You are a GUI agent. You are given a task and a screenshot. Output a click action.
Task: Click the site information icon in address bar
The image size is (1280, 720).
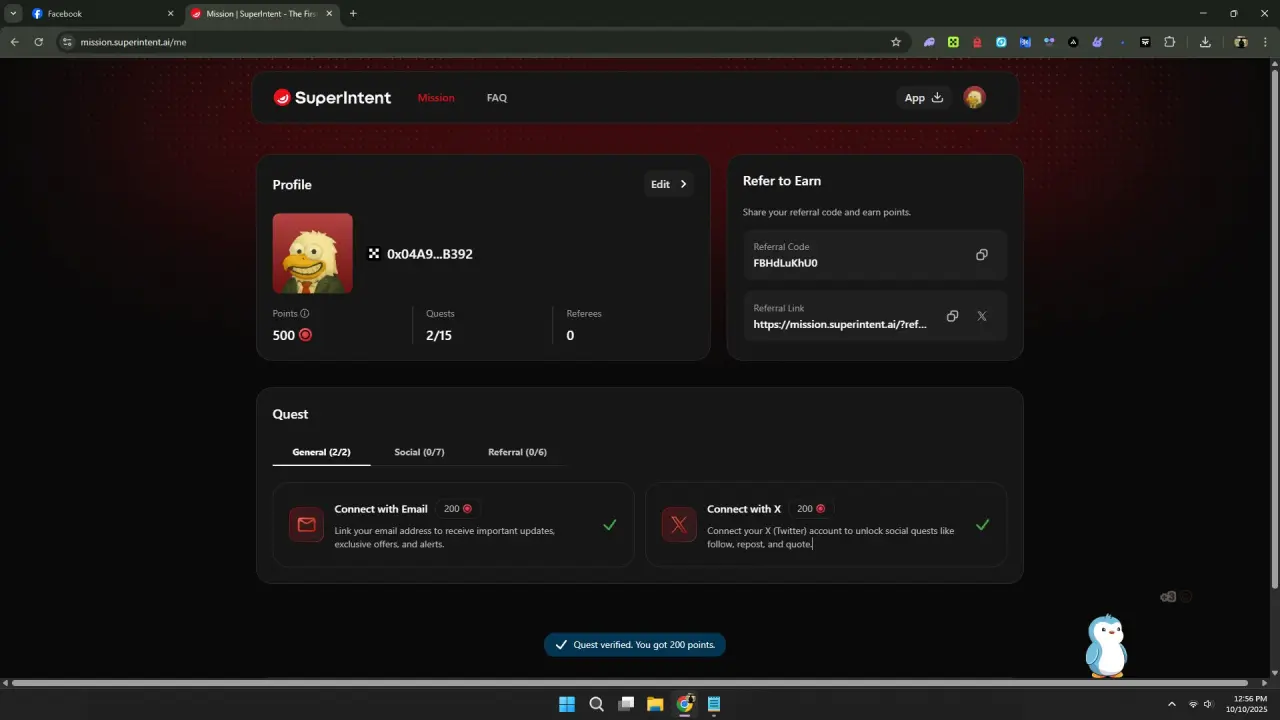(67, 42)
